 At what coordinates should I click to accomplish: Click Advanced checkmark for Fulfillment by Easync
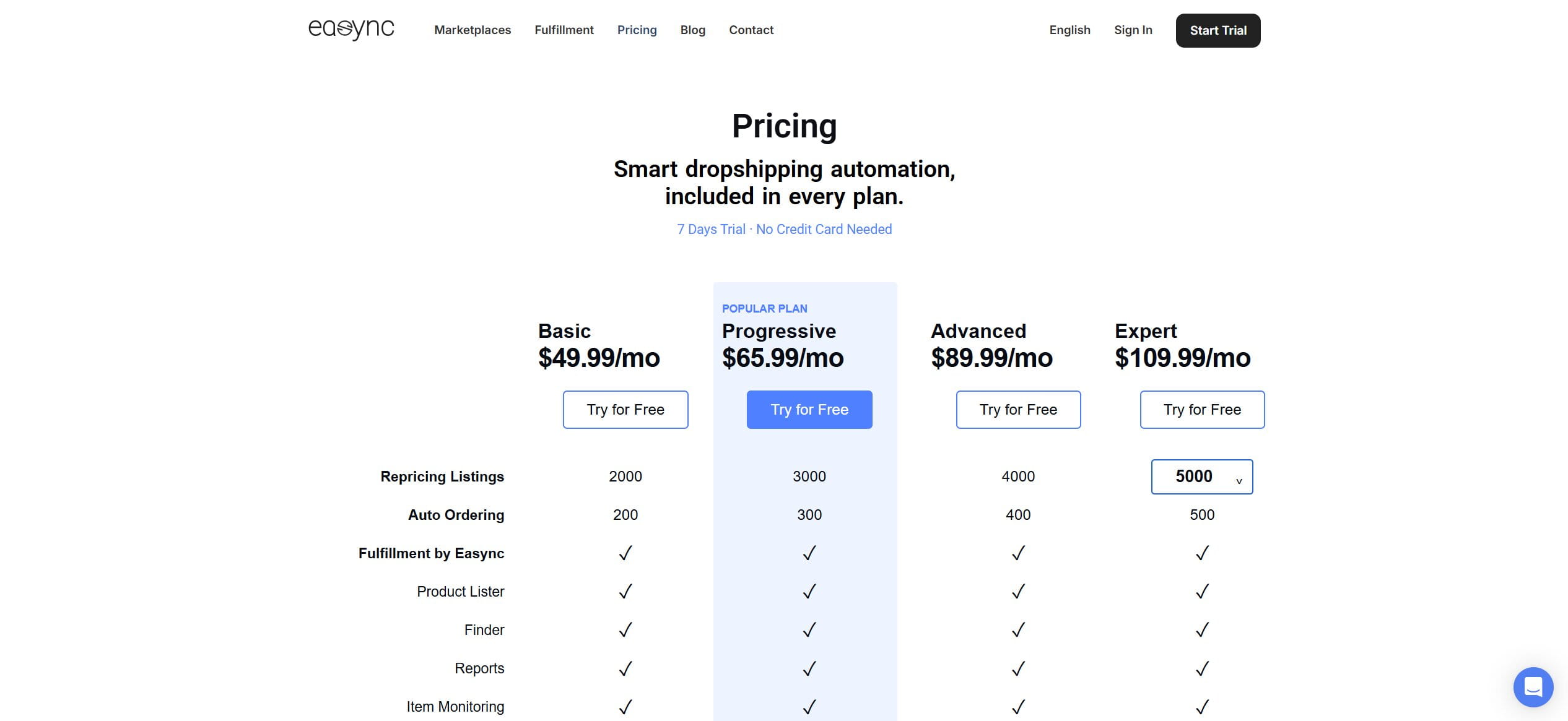pyautogui.click(x=1018, y=553)
